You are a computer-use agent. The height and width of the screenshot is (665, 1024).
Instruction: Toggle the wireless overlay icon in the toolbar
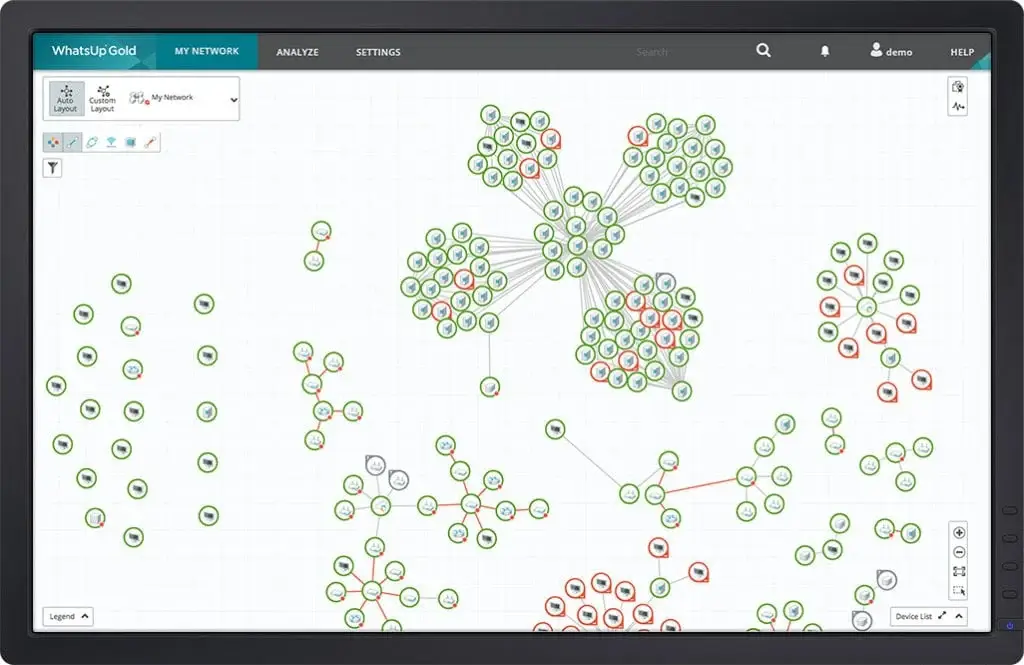click(109, 142)
